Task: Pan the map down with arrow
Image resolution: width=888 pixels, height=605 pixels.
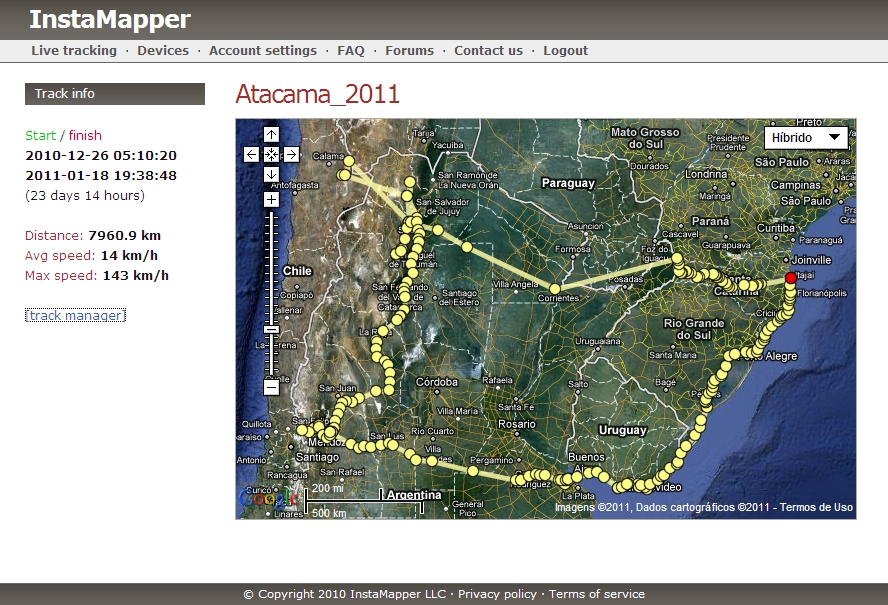Action: tap(271, 174)
